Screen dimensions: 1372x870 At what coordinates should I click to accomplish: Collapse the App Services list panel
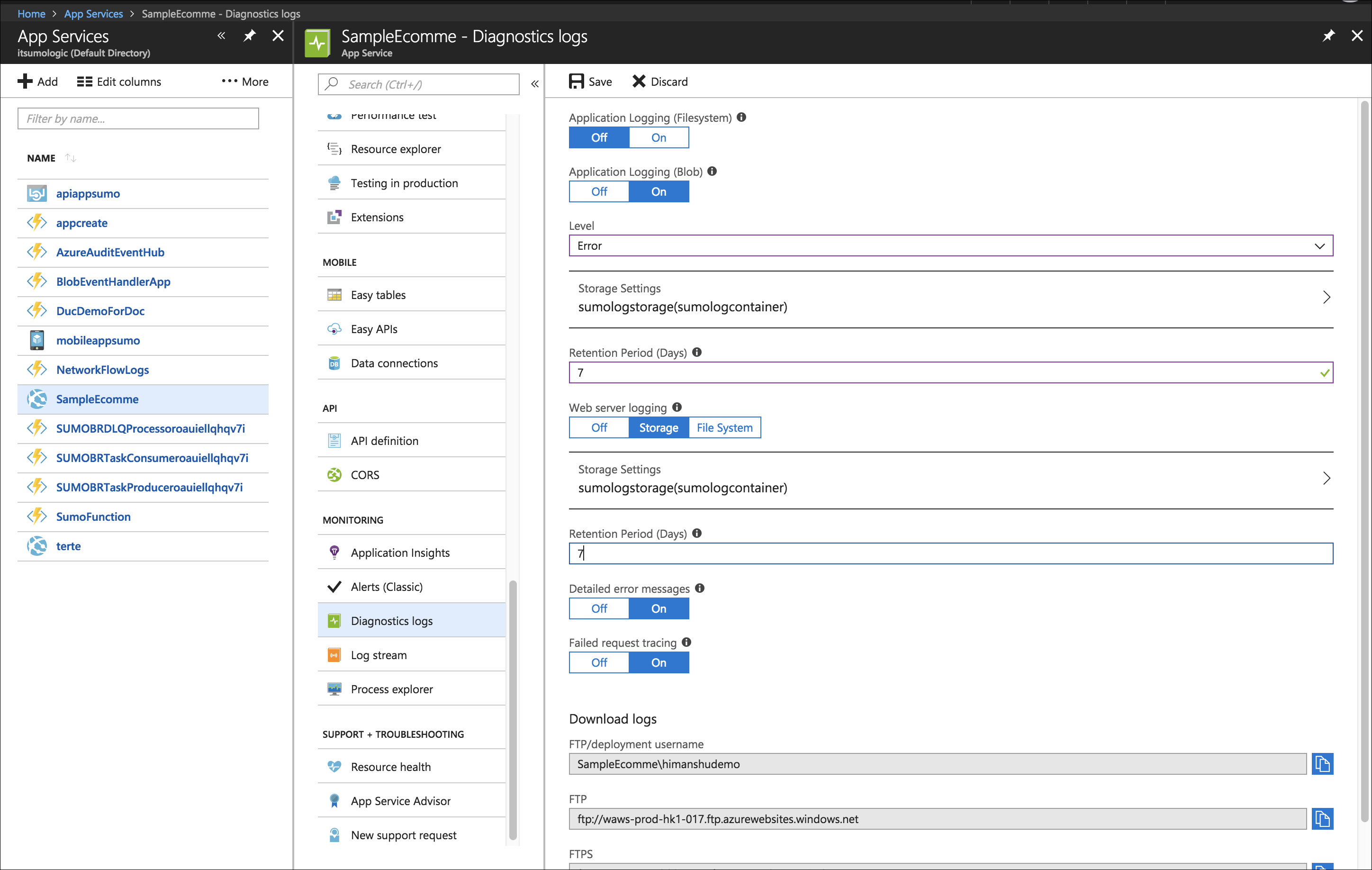[x=221, y=36]
